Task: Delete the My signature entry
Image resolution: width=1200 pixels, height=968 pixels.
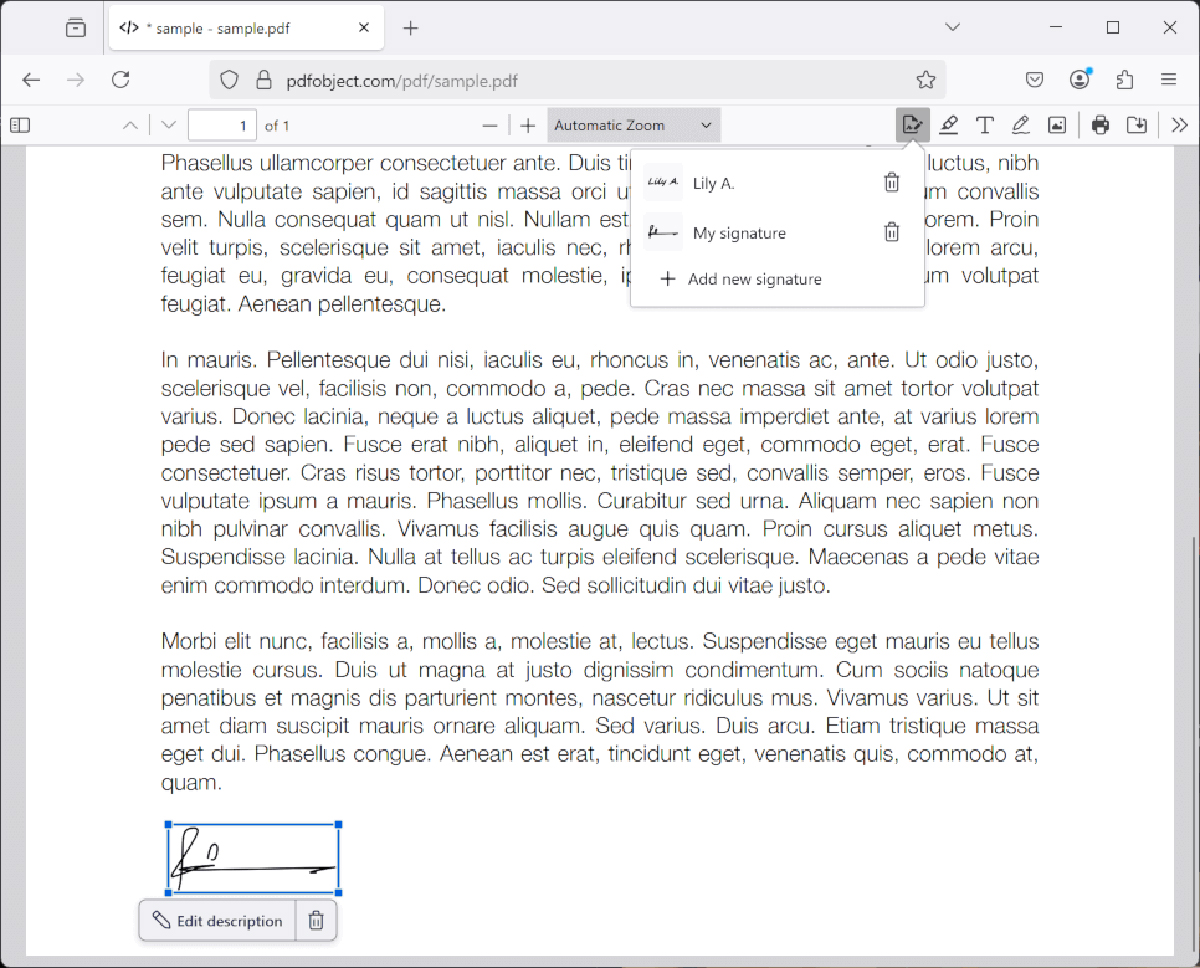Action: click(891, 231)
